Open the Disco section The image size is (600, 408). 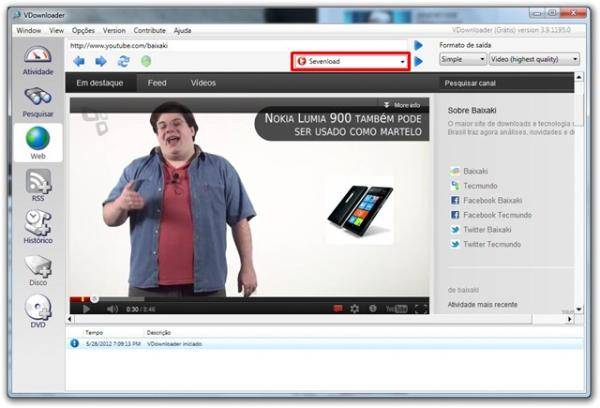click(x=38, y=271)
